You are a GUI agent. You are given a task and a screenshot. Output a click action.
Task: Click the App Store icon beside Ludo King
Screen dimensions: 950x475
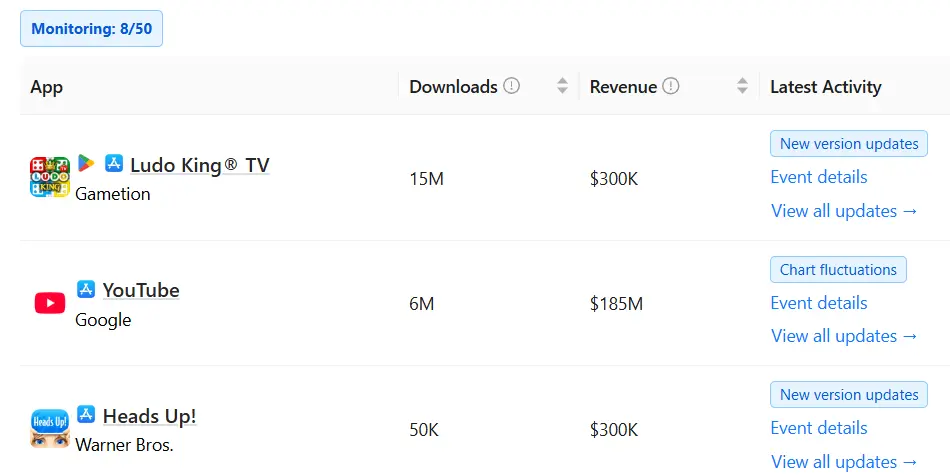[114, 163]
